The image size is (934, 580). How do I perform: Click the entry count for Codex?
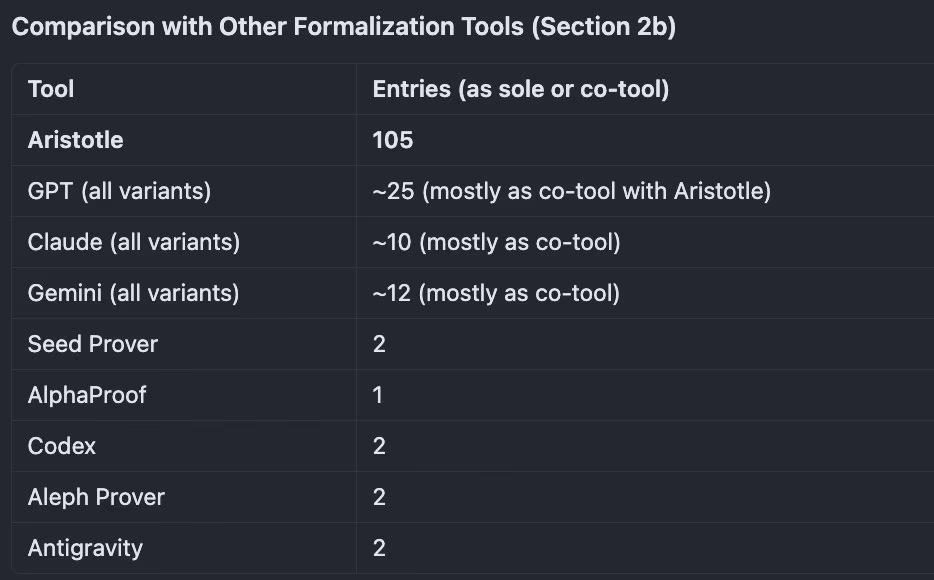[x=379, y=446]
